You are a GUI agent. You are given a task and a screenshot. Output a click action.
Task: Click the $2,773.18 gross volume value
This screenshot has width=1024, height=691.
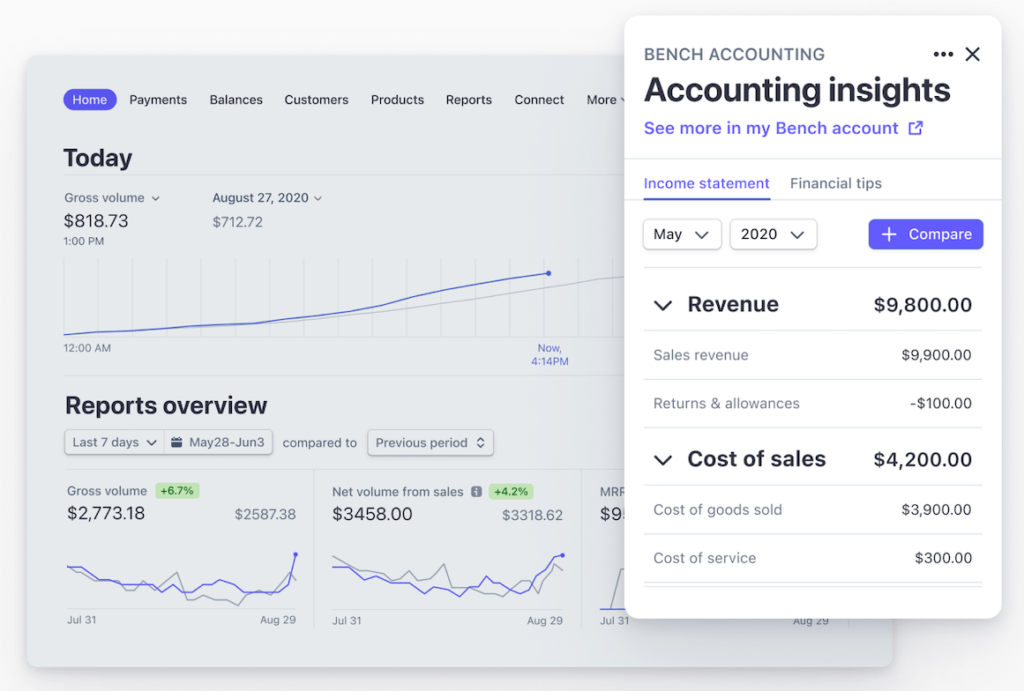coord(106,513)
